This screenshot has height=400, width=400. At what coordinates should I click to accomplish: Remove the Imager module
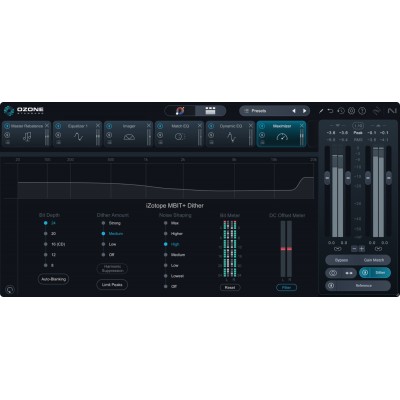pos(149,126)
